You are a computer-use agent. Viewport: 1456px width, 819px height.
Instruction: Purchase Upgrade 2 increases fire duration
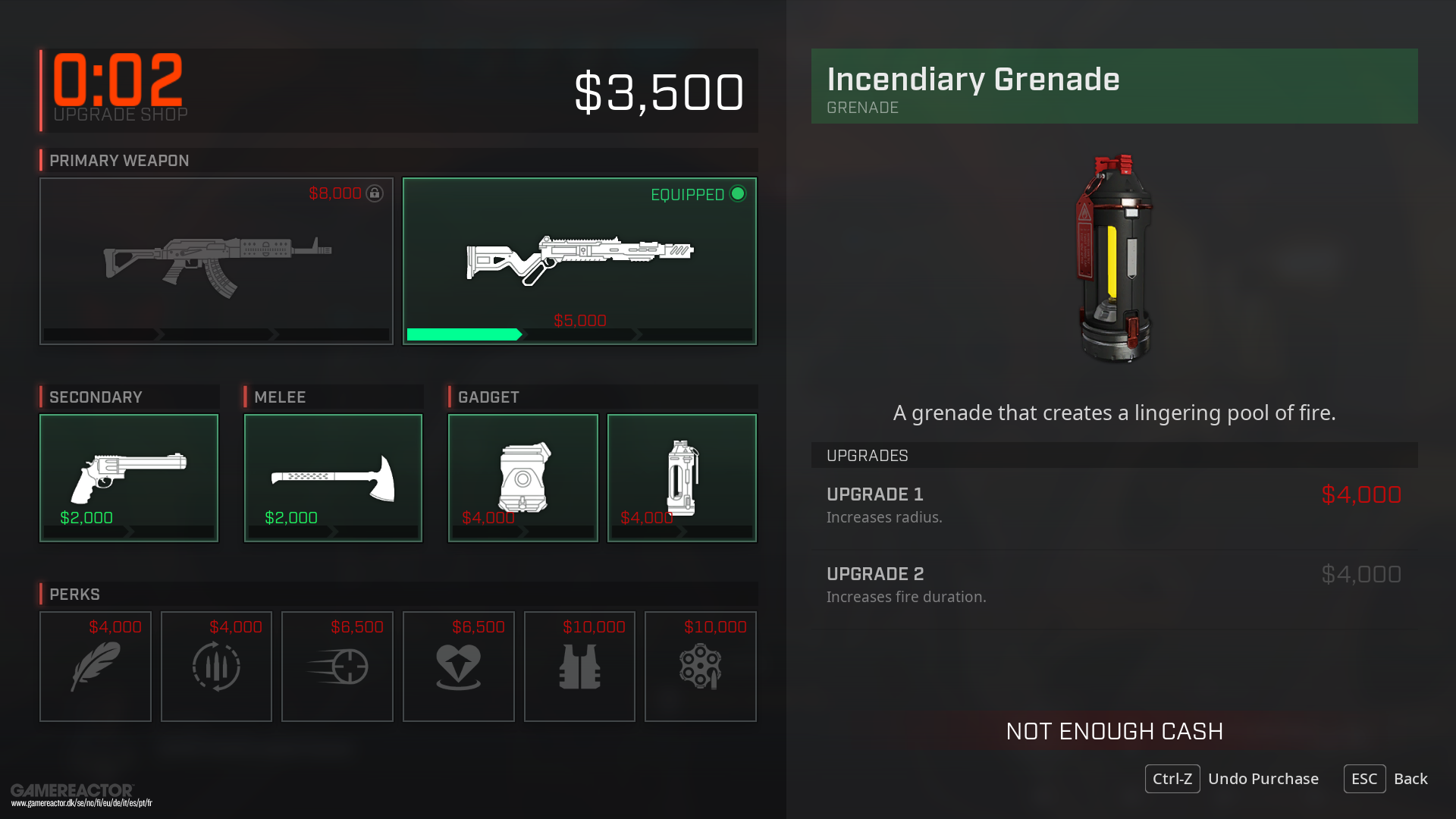1114,585
